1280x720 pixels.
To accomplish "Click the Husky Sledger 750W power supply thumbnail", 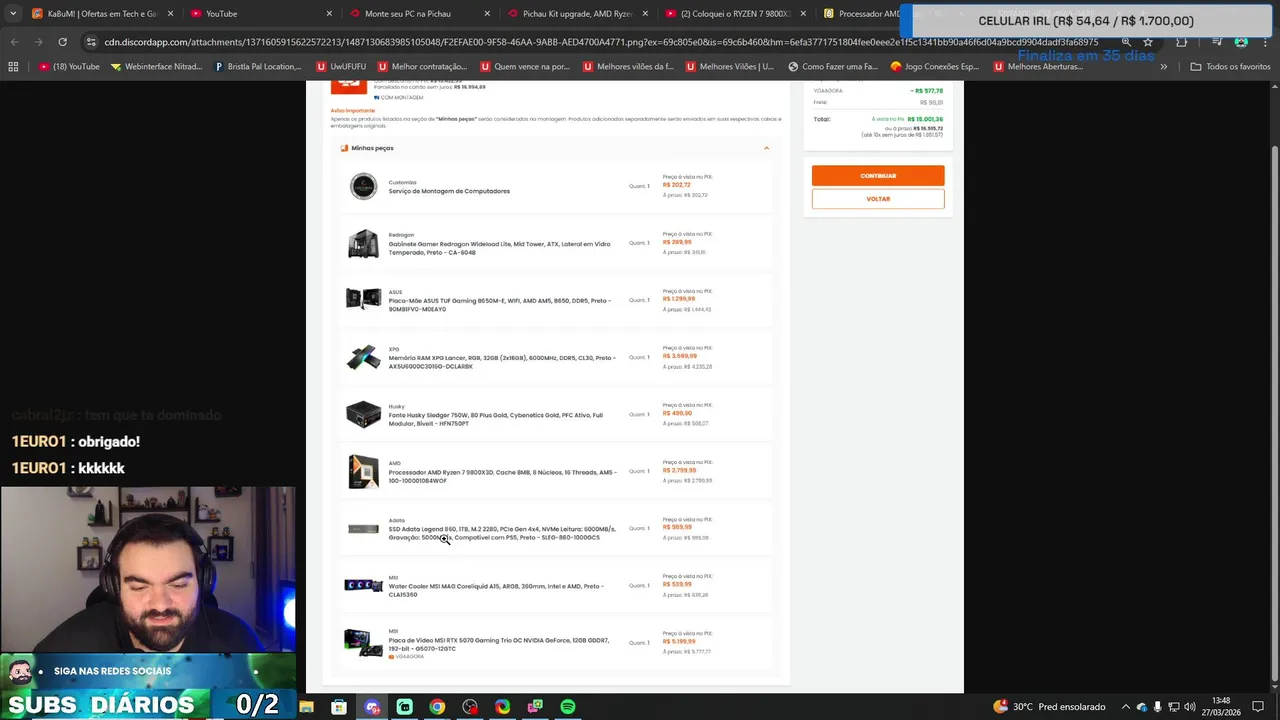I will (x=363, y=414).
